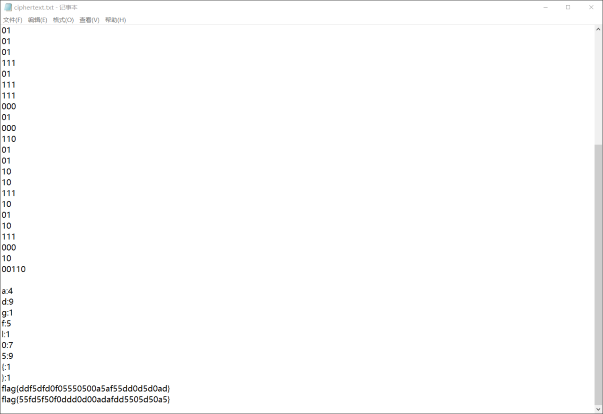
Task: Click the scrollbar down arrow
Action: pos(598,409)
